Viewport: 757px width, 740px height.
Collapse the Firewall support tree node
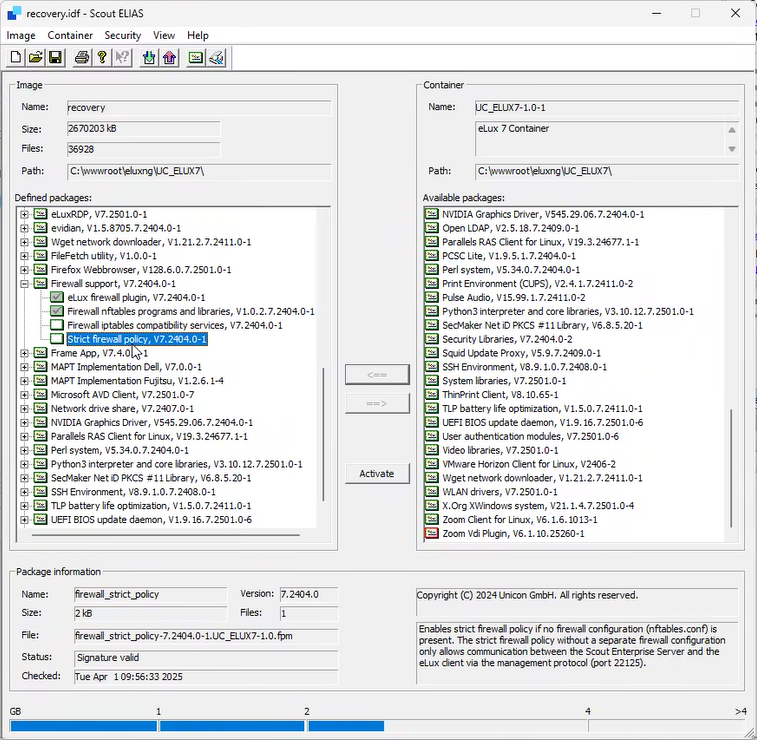click(x=24, y=284)
